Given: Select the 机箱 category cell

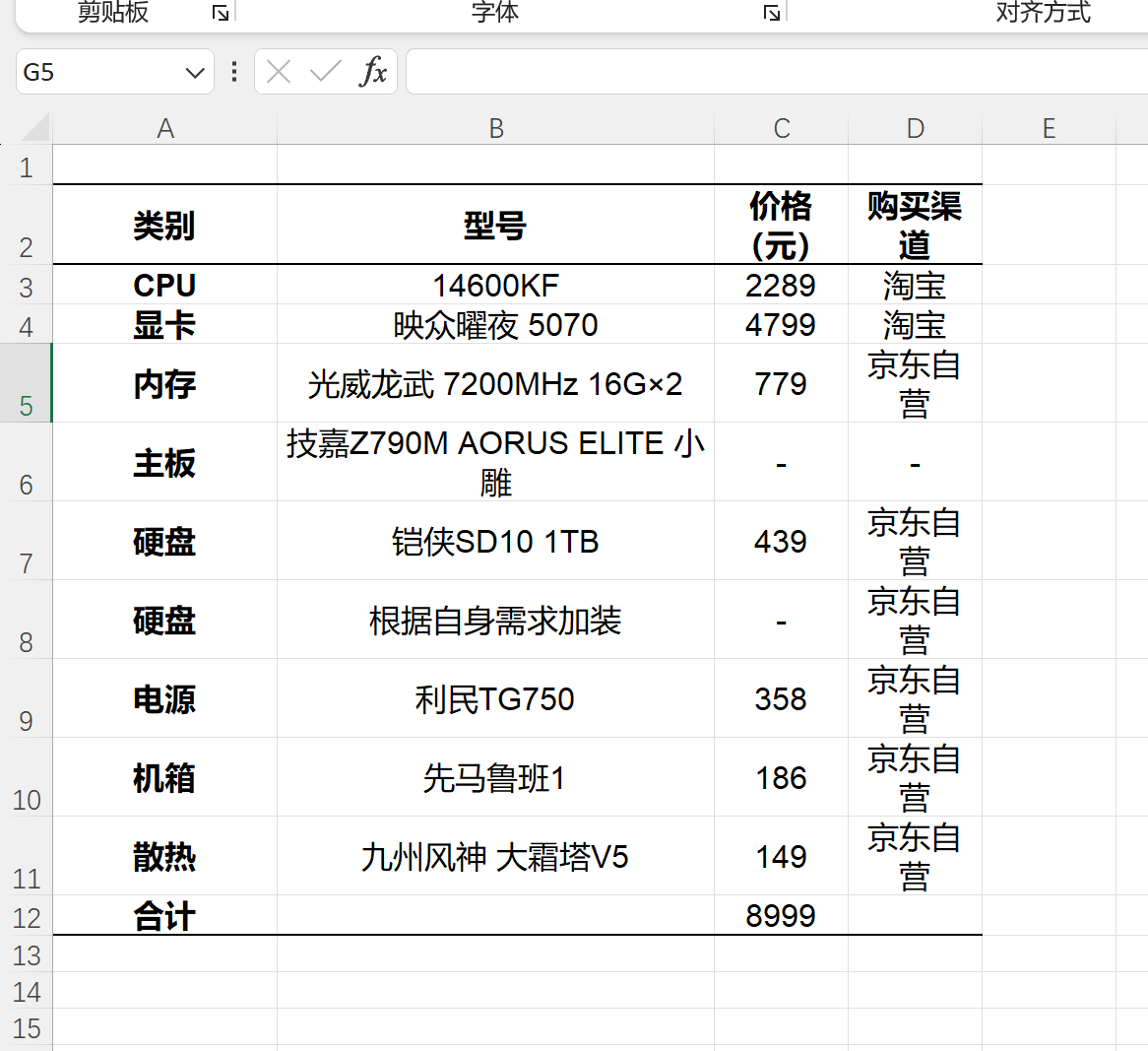Looking at the screenshot, I should [165, 776].
